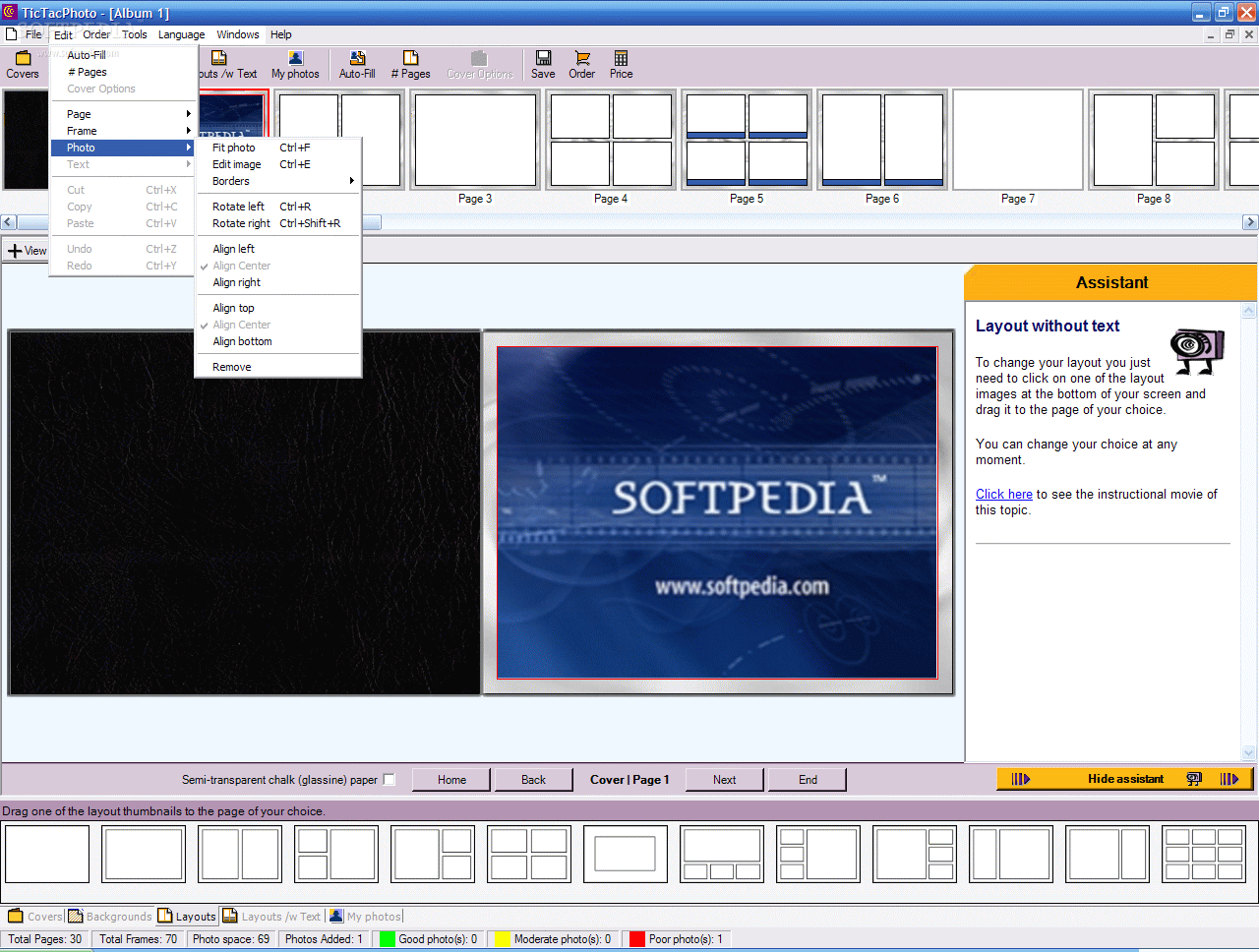The width and height of the screenshot is (1259, 952).
Task: Select the Page 8 thumbnail
Action: point(1154,140)
